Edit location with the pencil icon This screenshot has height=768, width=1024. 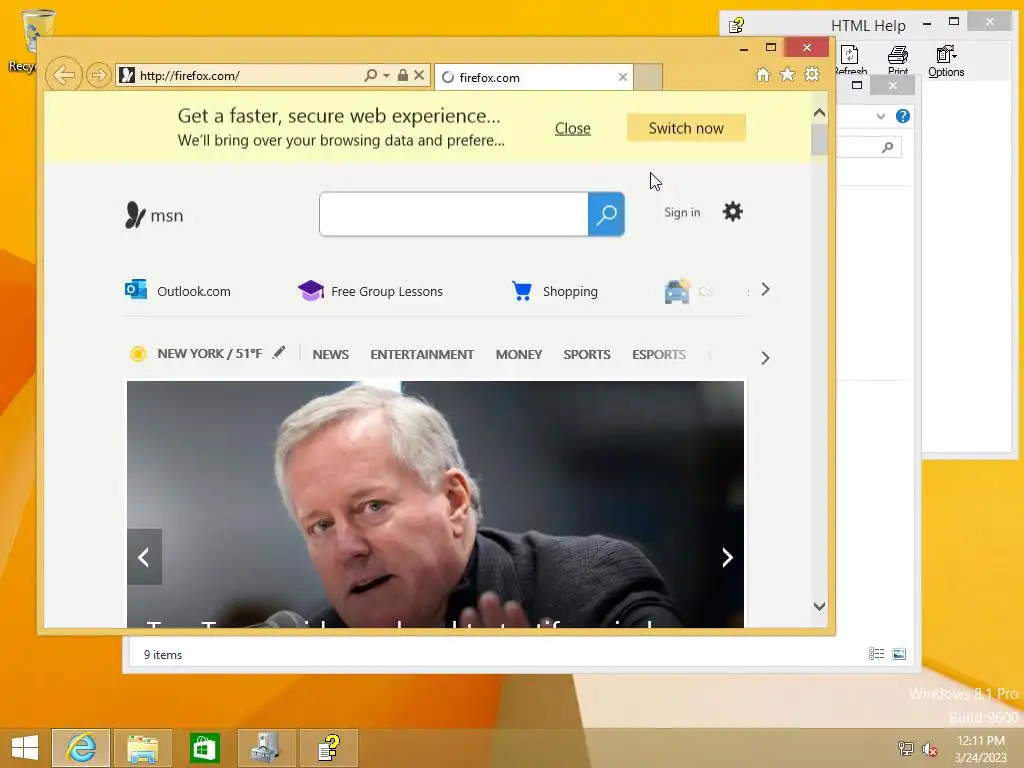pos(279,353)
